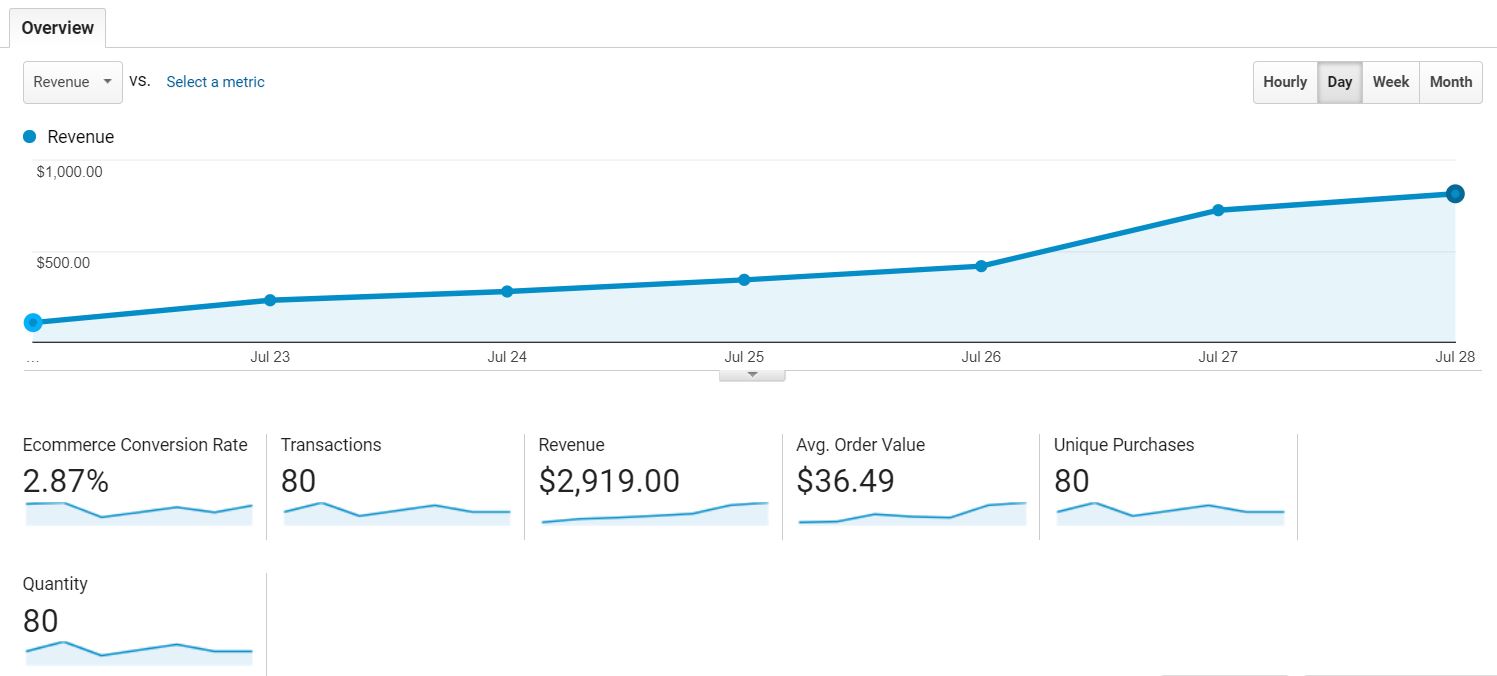1497x676 pixels.
Task: Open the Avg. Order Value sparkline
Action: (912, 512)
